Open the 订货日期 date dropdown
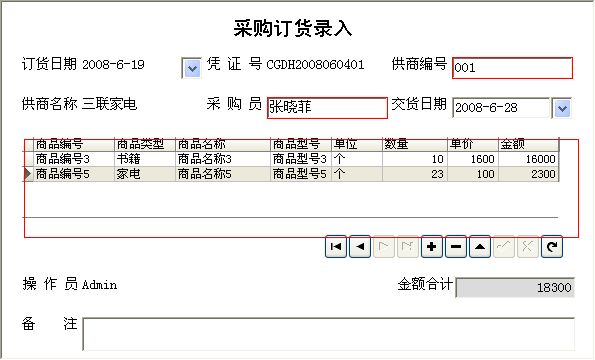Viewport: 595px width, 360px height. [x=191, y=68]
